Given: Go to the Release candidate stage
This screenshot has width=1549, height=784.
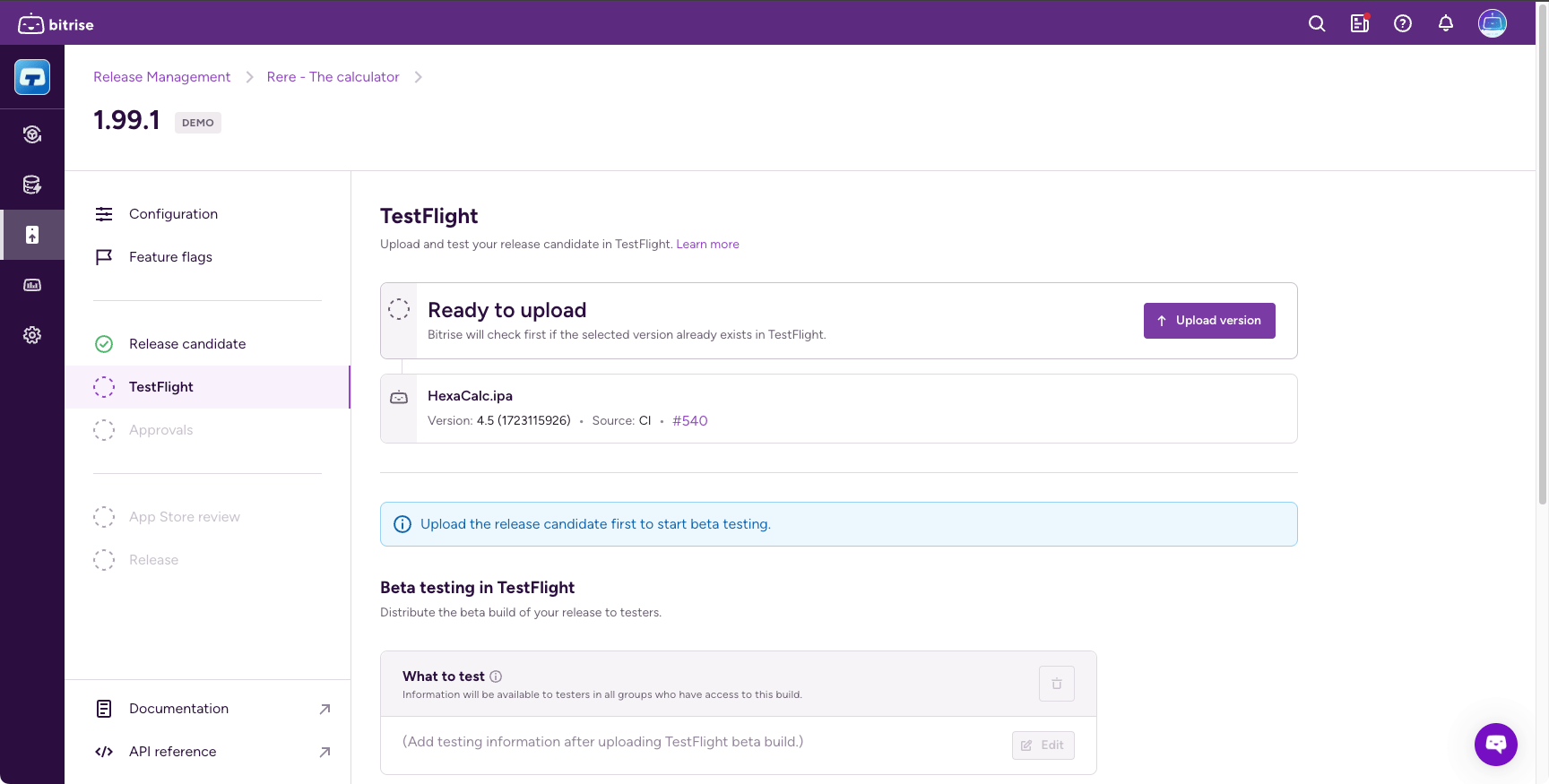Looking at the screenshot, I should click(207, 344).
